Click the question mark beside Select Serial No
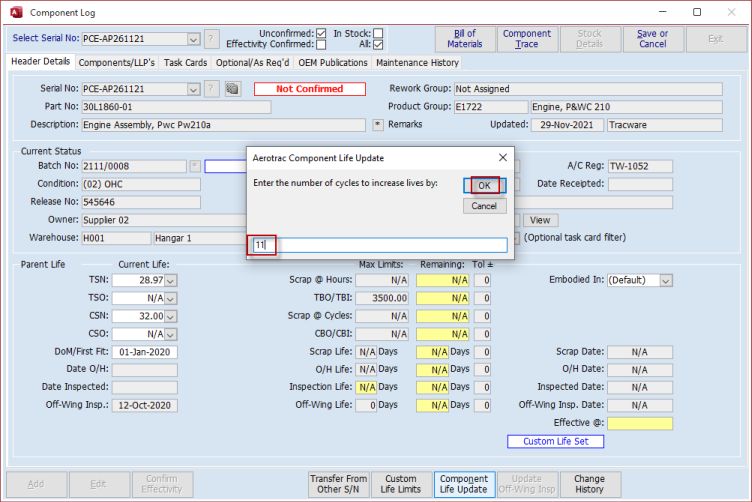The image size is (752, 502). (212, 39)
